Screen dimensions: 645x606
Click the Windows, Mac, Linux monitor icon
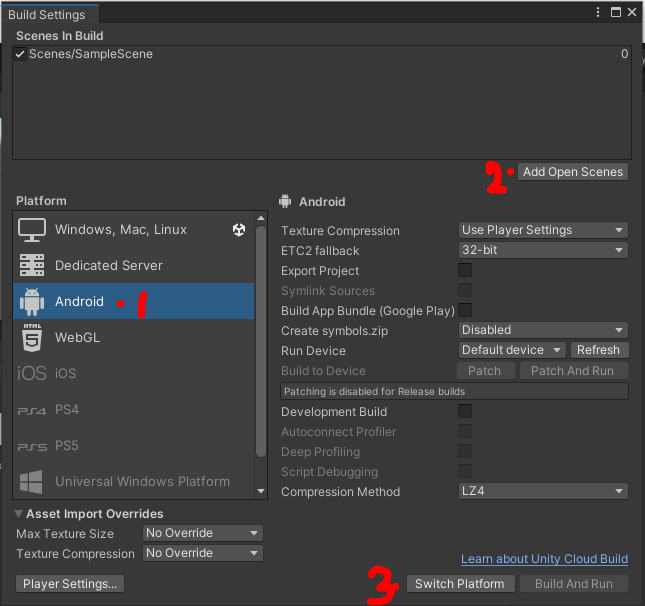point(32,230)
